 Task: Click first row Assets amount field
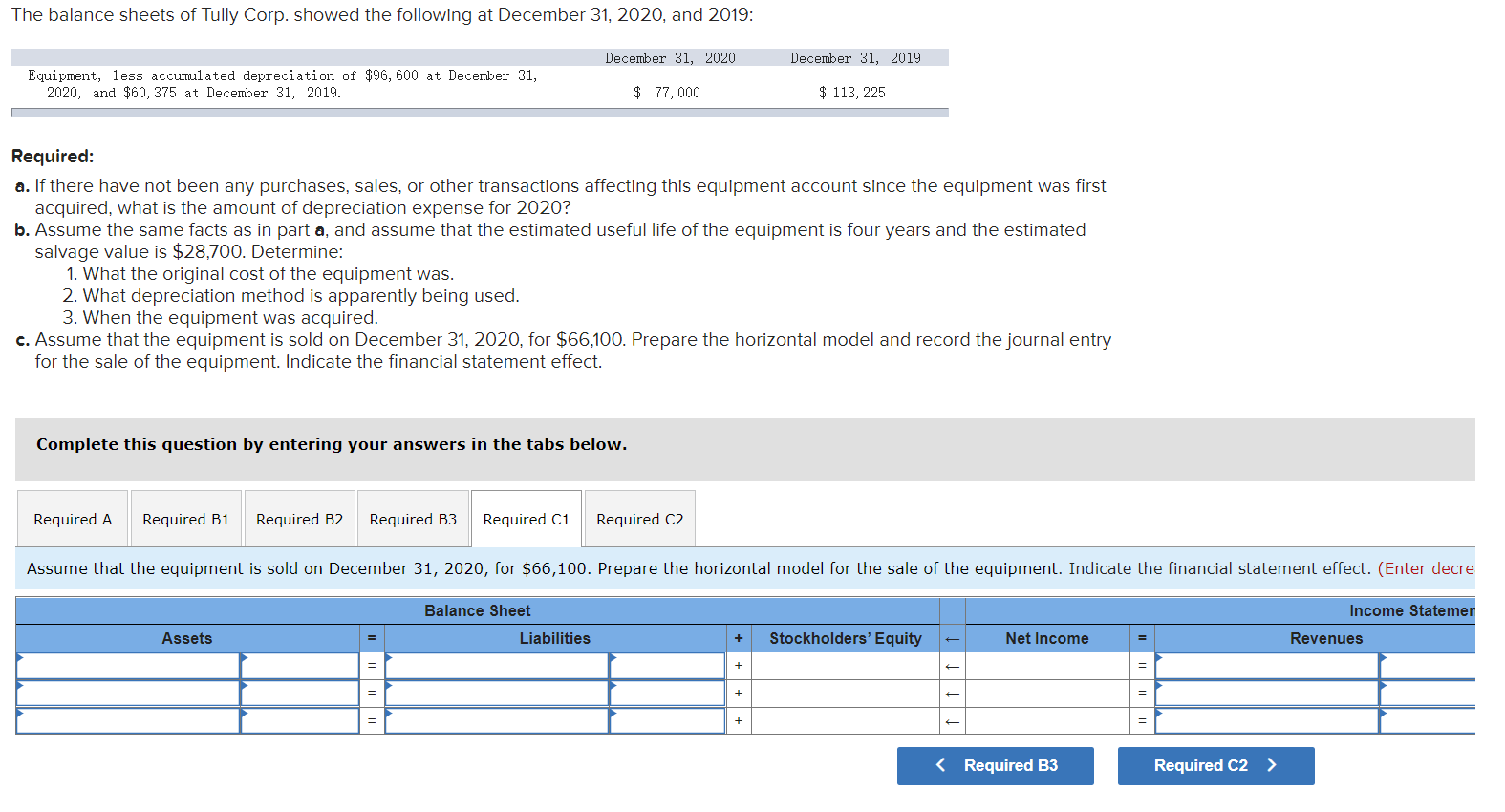(300, 666)
